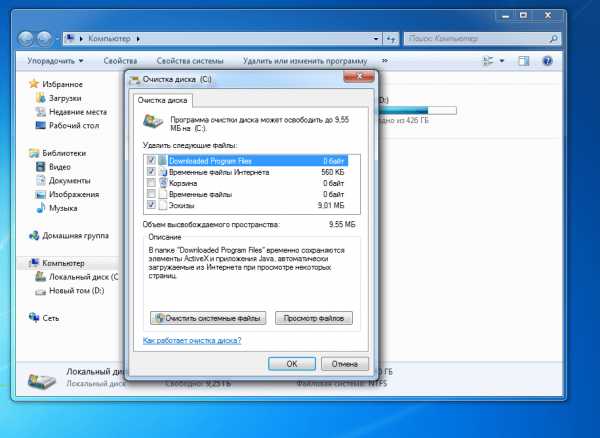This screenshot has width=600, height=438.
Task: Select the Музыка library in the sidebar
Action: point(62,208)
